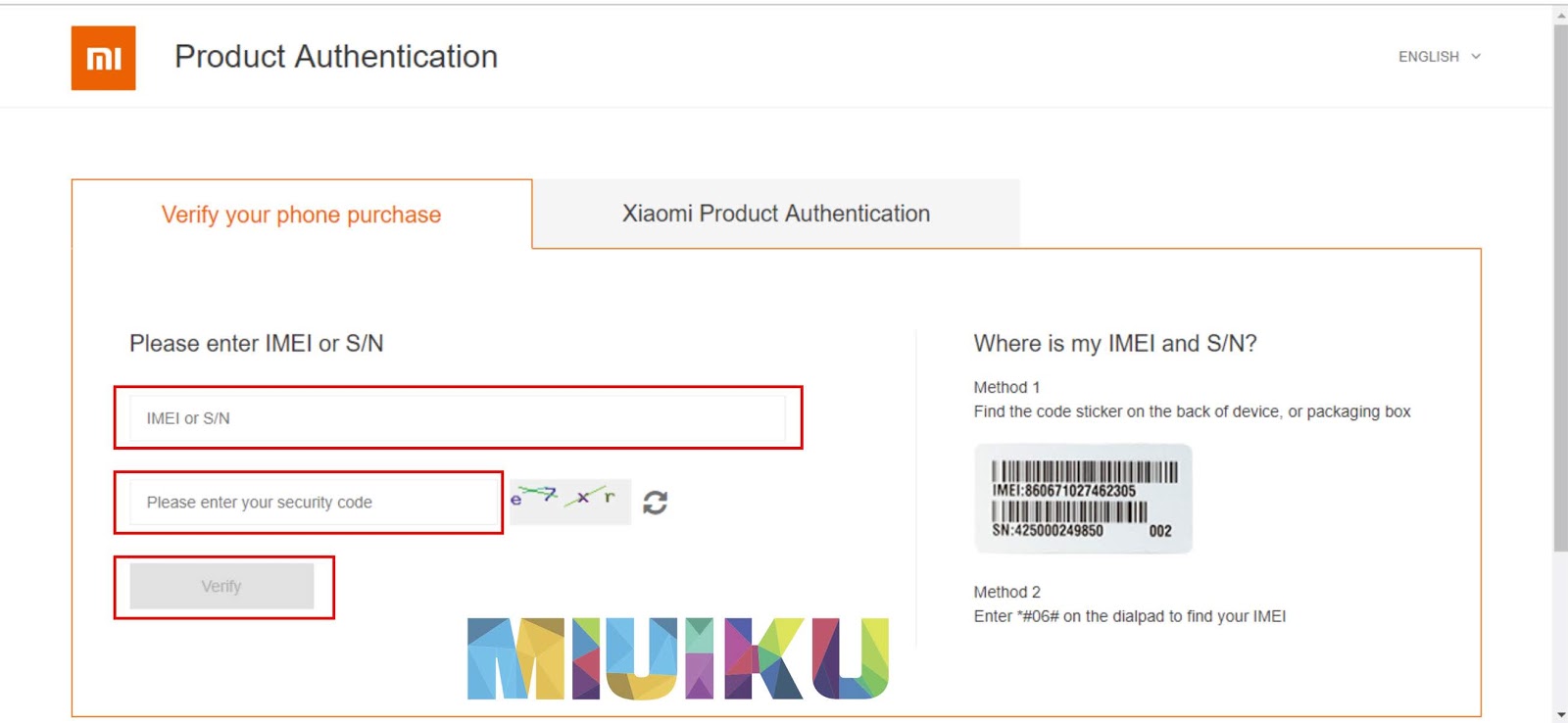This screenshot has height=723, width=1568.
Task: Switch to the Xiaomi Product Authentication tab
Action: [775, 213]
